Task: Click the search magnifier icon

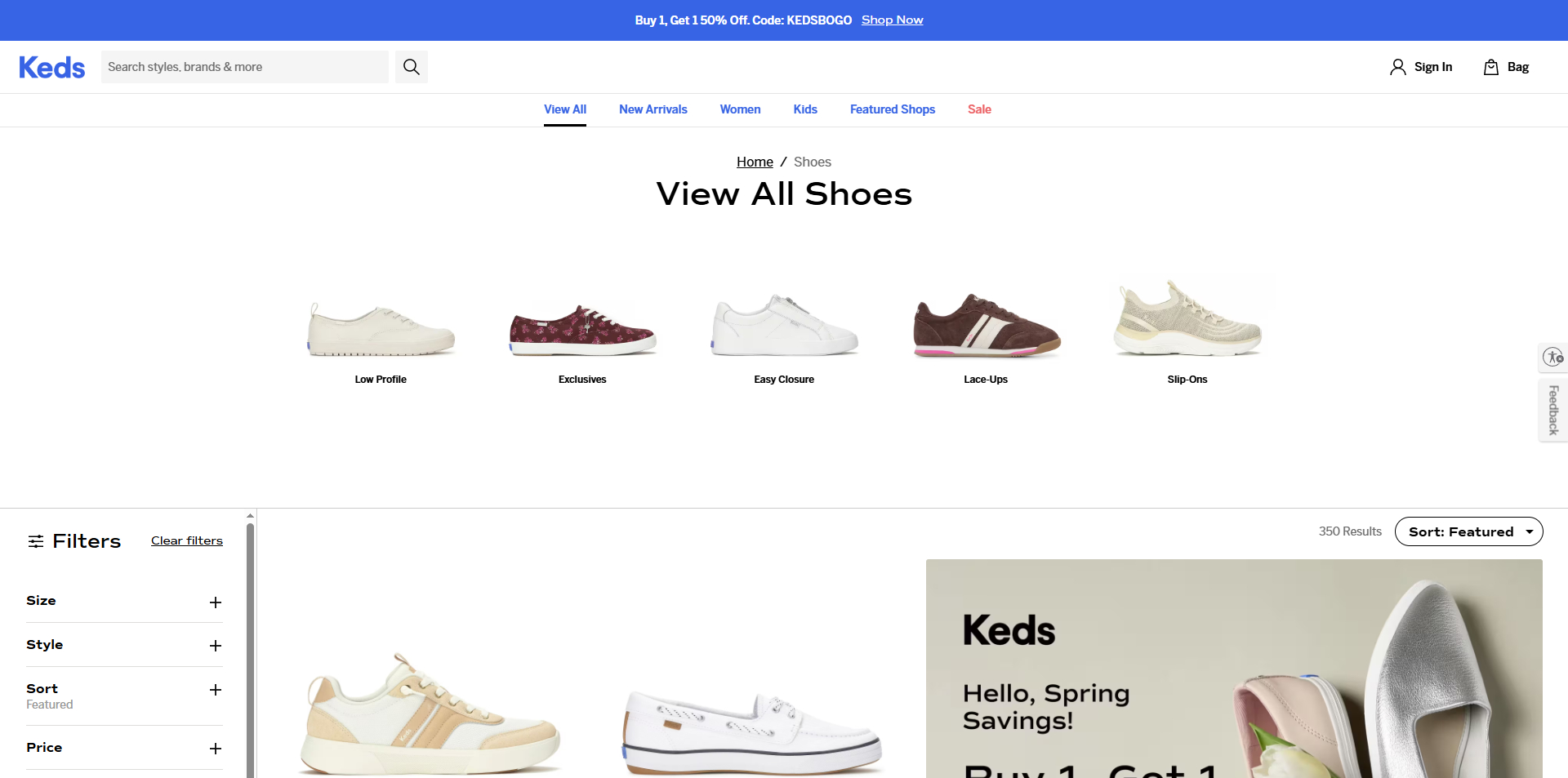Action: click(x=411, y=66)
